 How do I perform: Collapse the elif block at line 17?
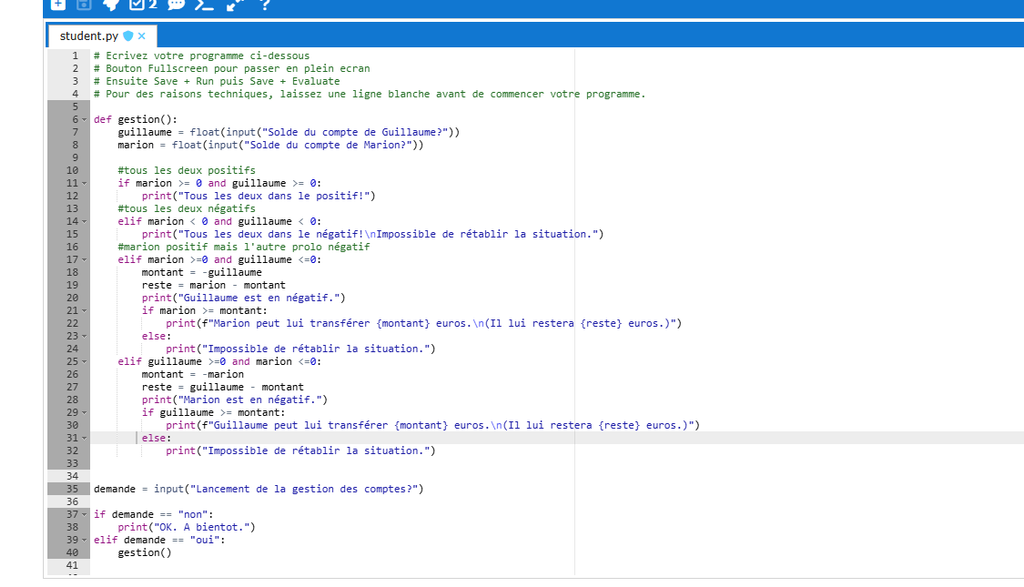tap(84, 260)
